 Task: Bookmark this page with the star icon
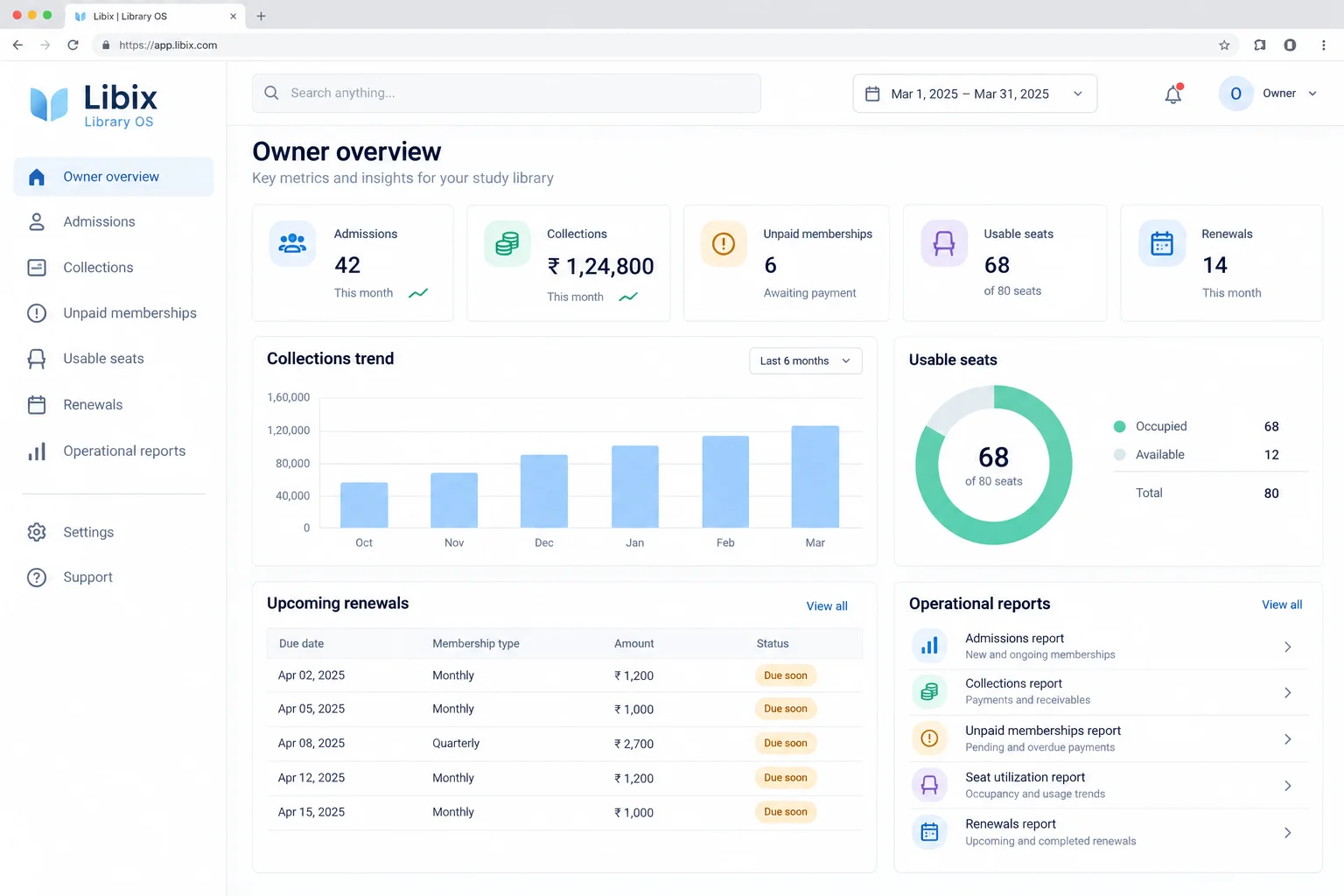[x=1224, y=45]
